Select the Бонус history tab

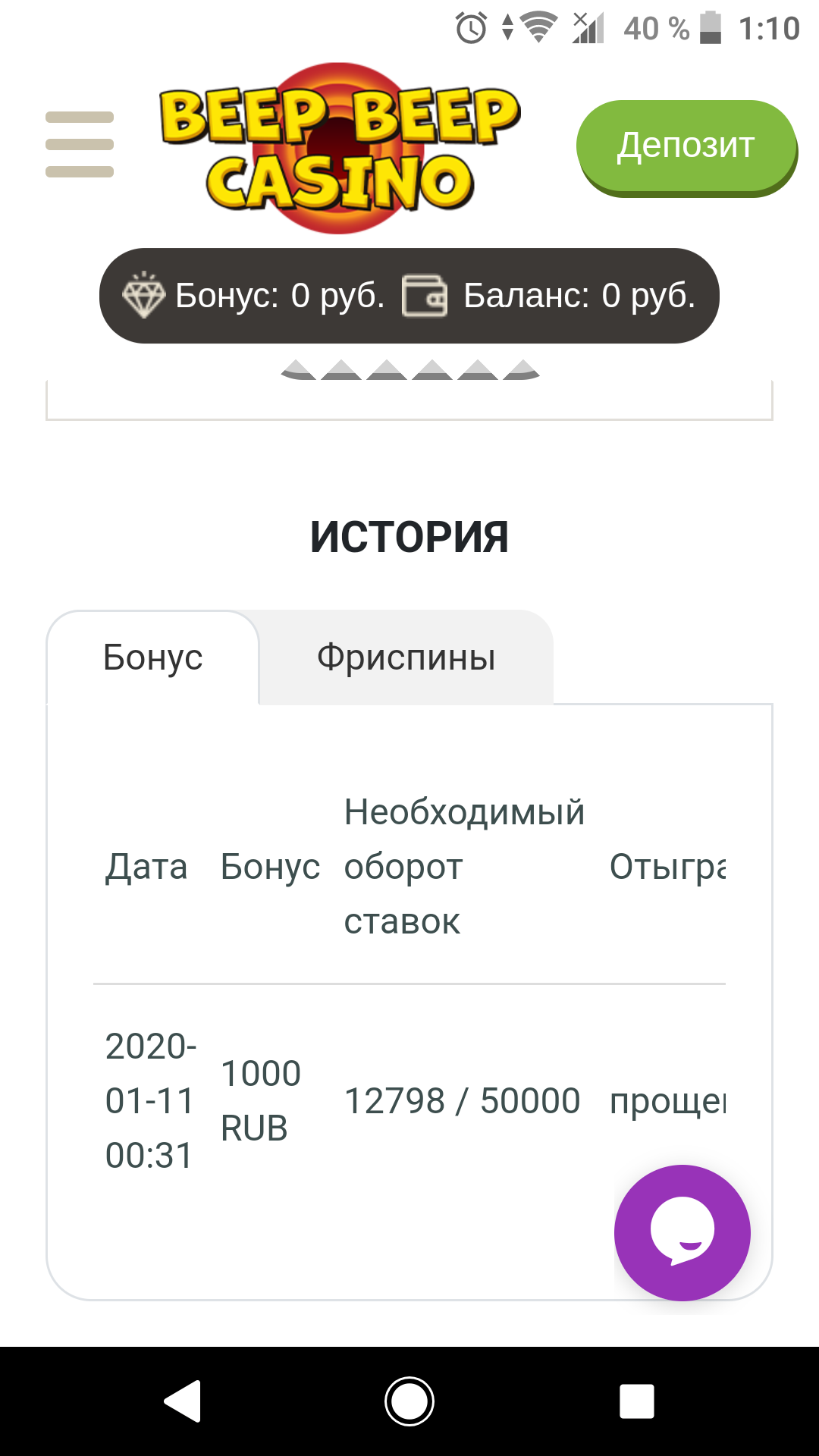(153, 657)
